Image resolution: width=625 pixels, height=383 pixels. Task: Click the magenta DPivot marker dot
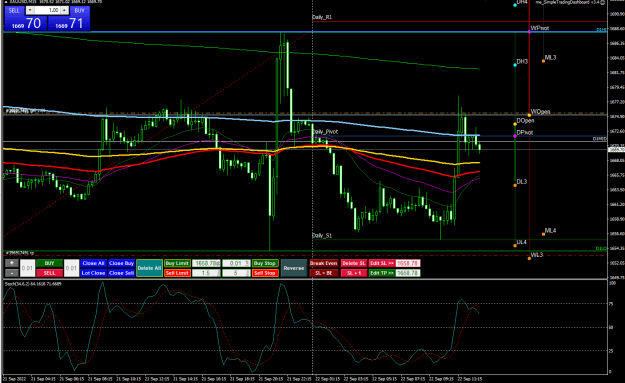coord(515,136)
